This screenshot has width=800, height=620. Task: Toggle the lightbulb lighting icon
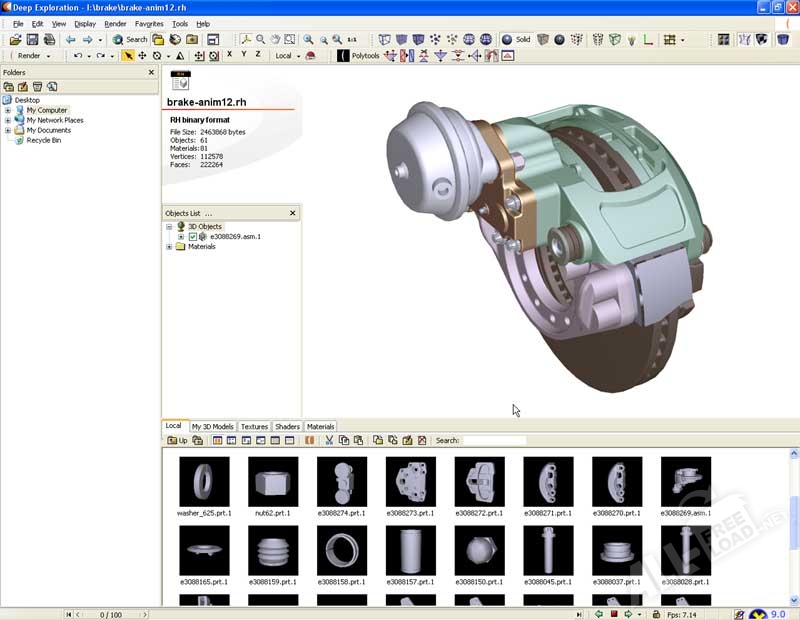[631, 40]
